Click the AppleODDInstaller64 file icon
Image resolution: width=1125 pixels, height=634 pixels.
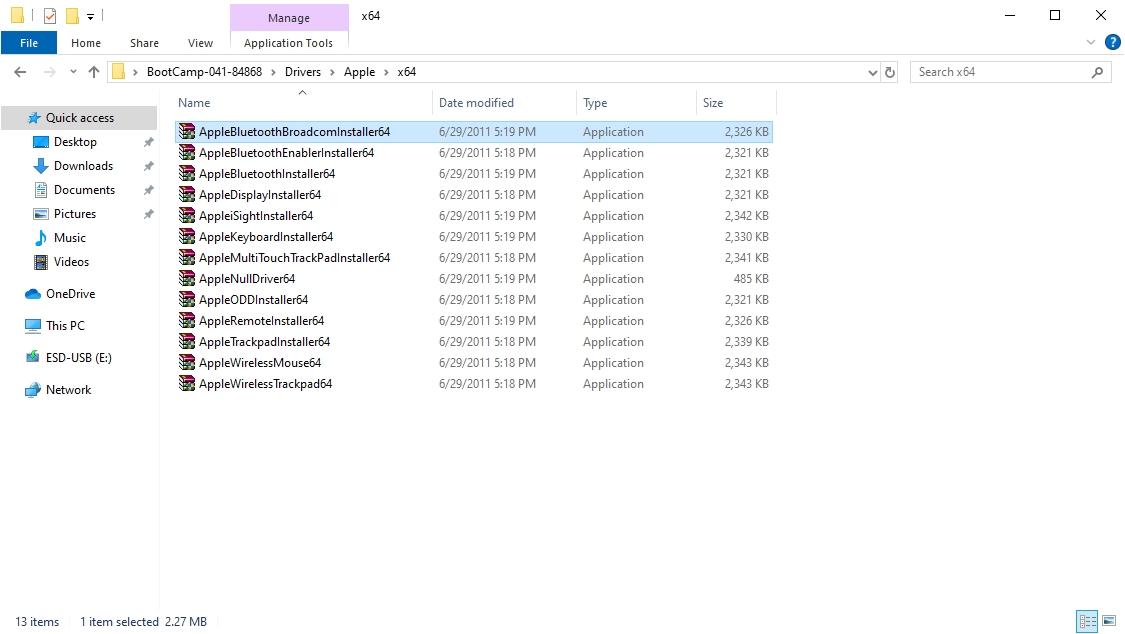click(x=187, y=299)
